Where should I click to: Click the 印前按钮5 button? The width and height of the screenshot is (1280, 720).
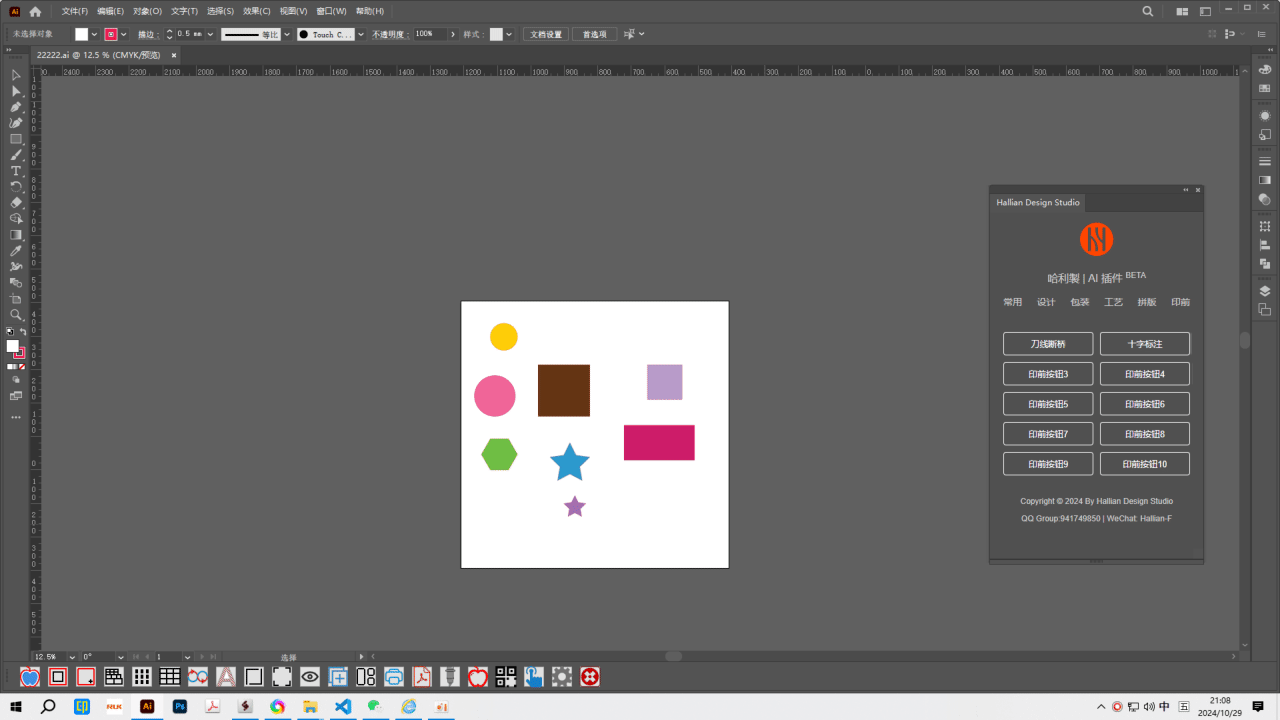1048,404
